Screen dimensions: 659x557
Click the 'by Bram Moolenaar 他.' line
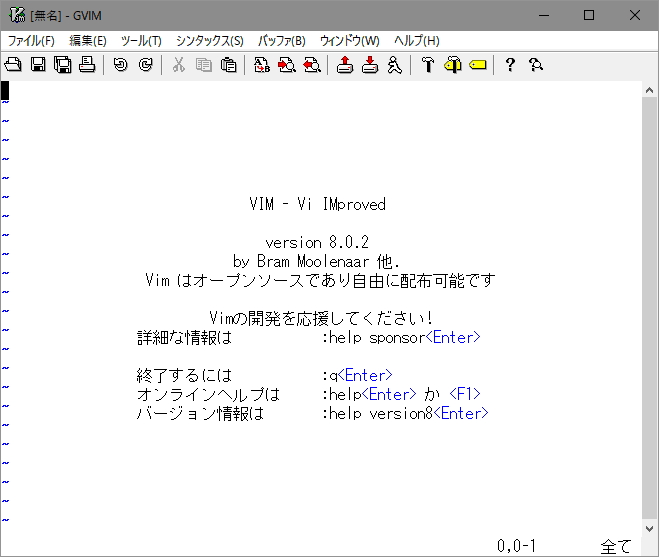(x=316, y=261)
